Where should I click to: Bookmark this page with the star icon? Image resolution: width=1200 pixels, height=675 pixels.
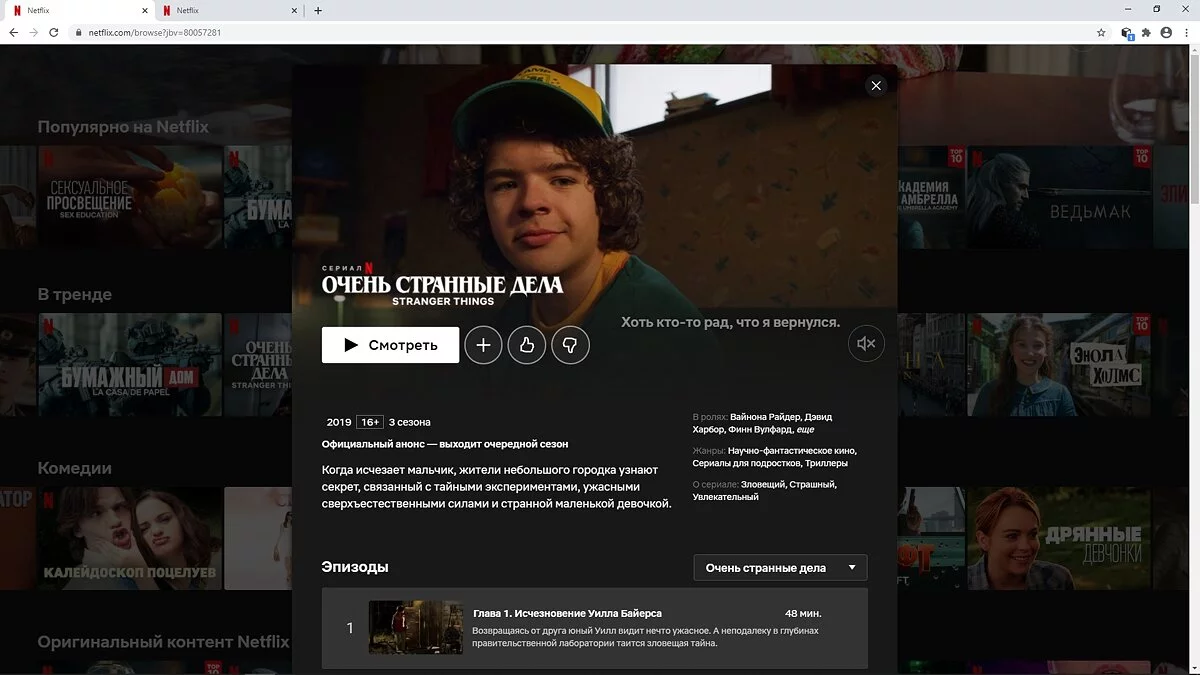[1101, 33]
